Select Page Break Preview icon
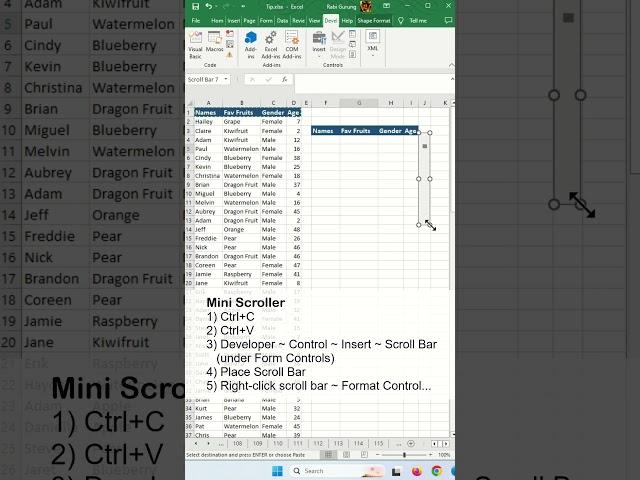This screenshot has width=640, height=480. pyautogui.click(x=364, y=455)
